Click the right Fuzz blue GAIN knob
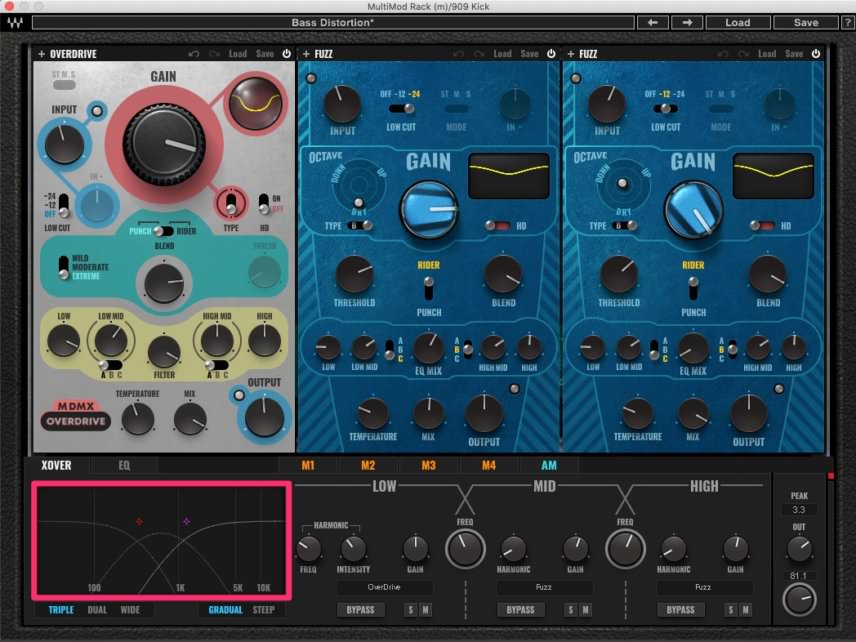The height and width of the screenshot is (642, 856). [693, 210]
